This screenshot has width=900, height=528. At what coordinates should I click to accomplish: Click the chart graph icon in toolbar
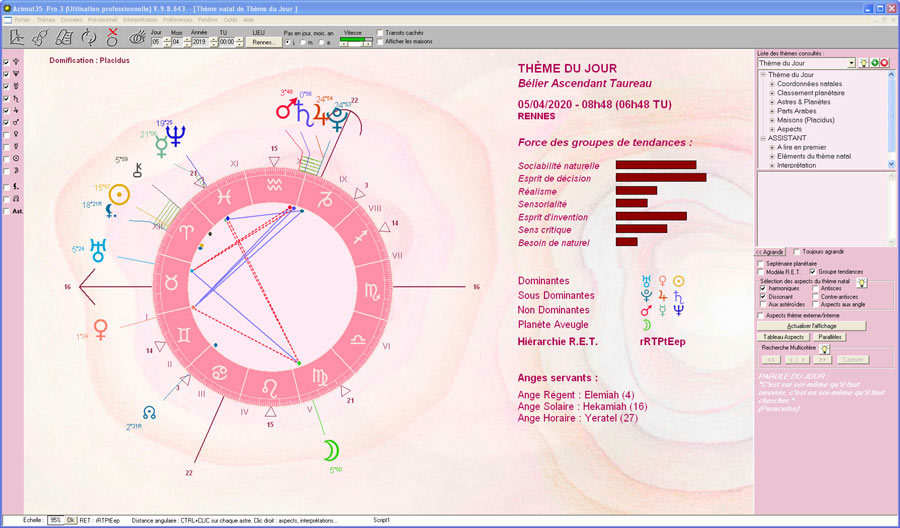click(17, 38)
